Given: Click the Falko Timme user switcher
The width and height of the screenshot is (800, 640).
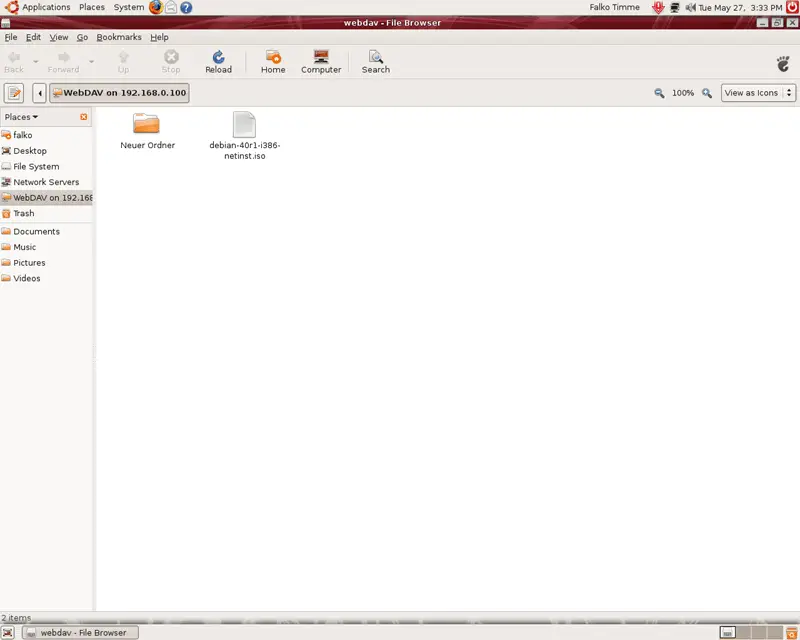Looking at the screenshot, I should pyautogui.click(x=614, y=7).
